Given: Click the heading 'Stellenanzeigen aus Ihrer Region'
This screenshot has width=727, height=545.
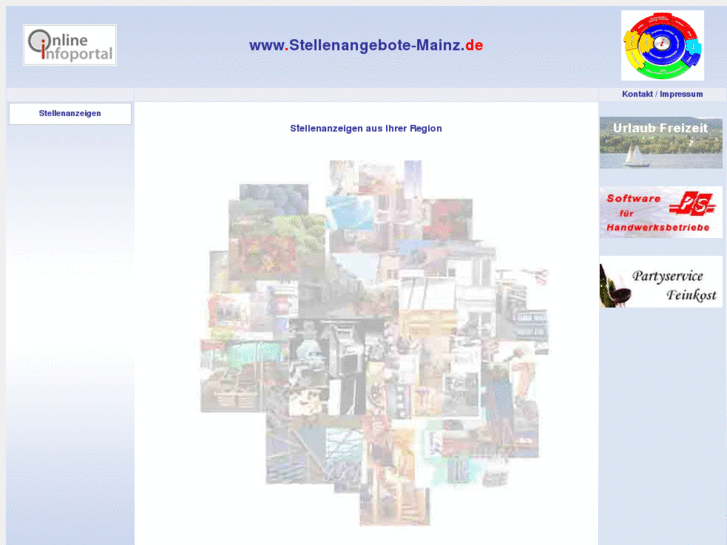Looking at the screenshot, I should [x=366, y=128].
